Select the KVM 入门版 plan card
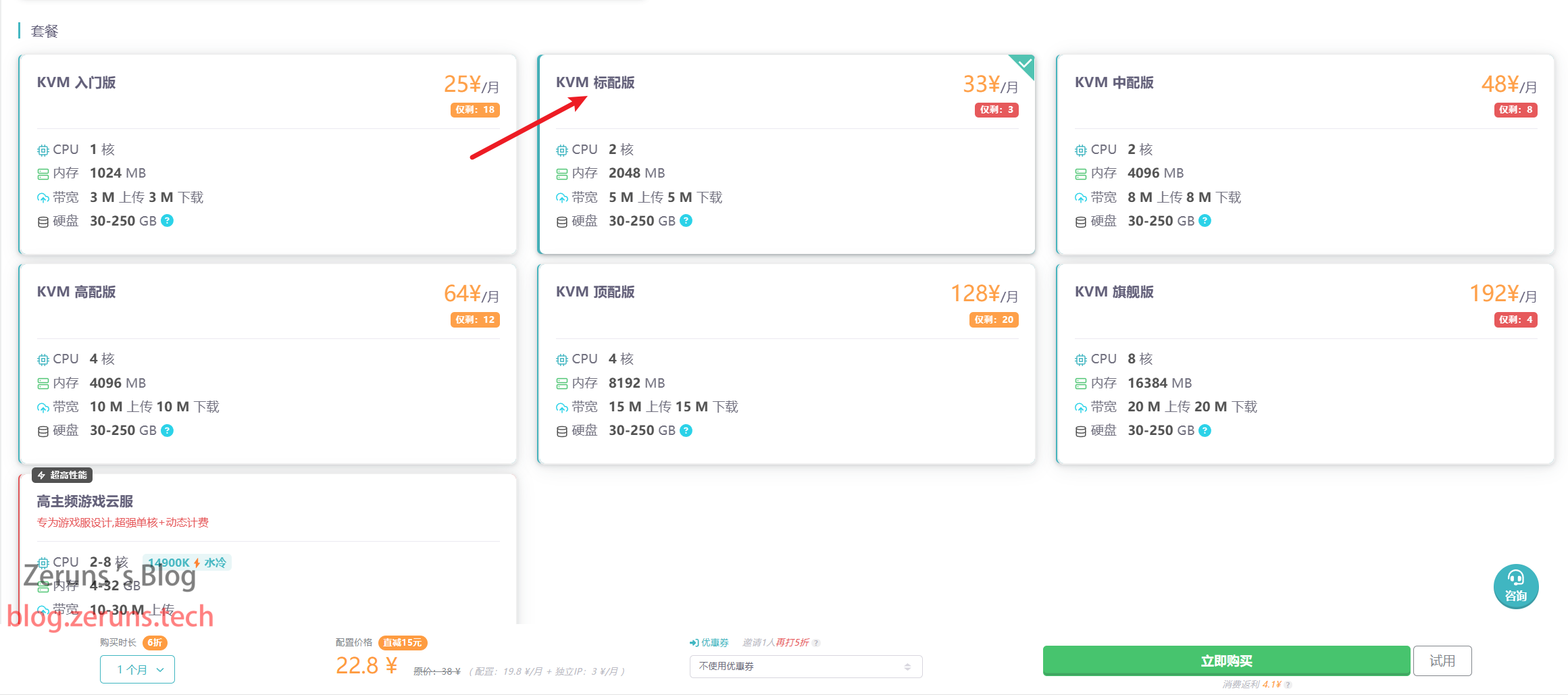Image resolution: width=1568 pixels, height=695 pixels. (x=268, y=155)
